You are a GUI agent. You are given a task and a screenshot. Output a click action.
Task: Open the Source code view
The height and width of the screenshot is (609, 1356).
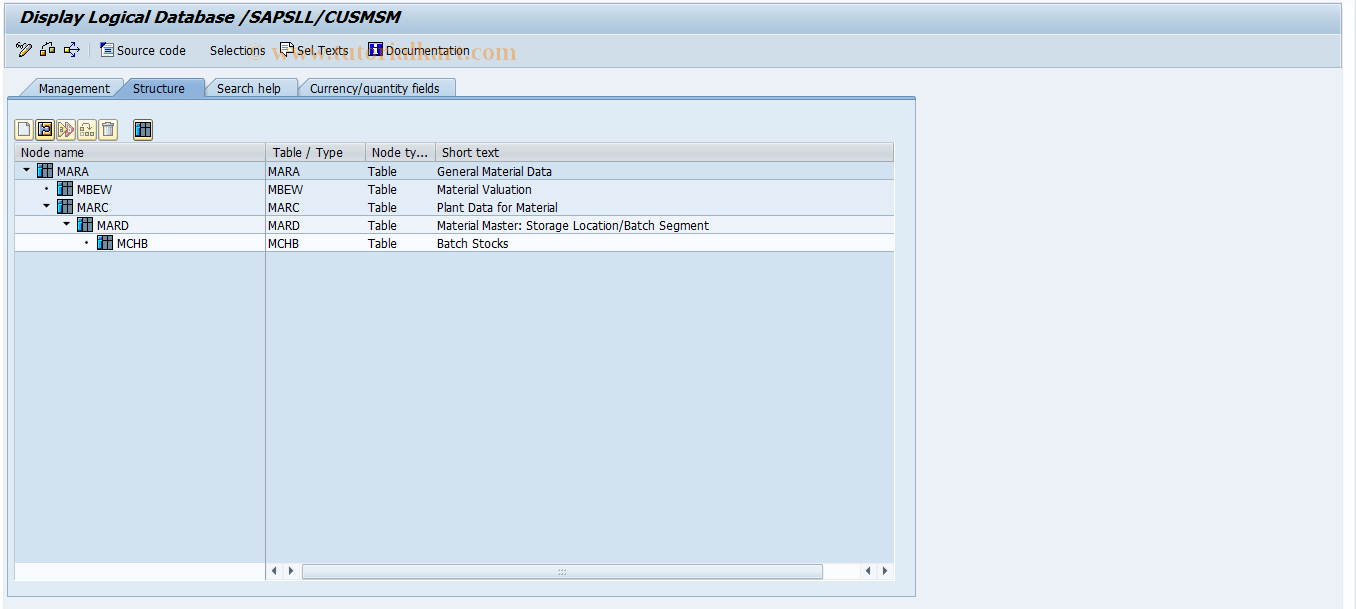coord(143,50)
